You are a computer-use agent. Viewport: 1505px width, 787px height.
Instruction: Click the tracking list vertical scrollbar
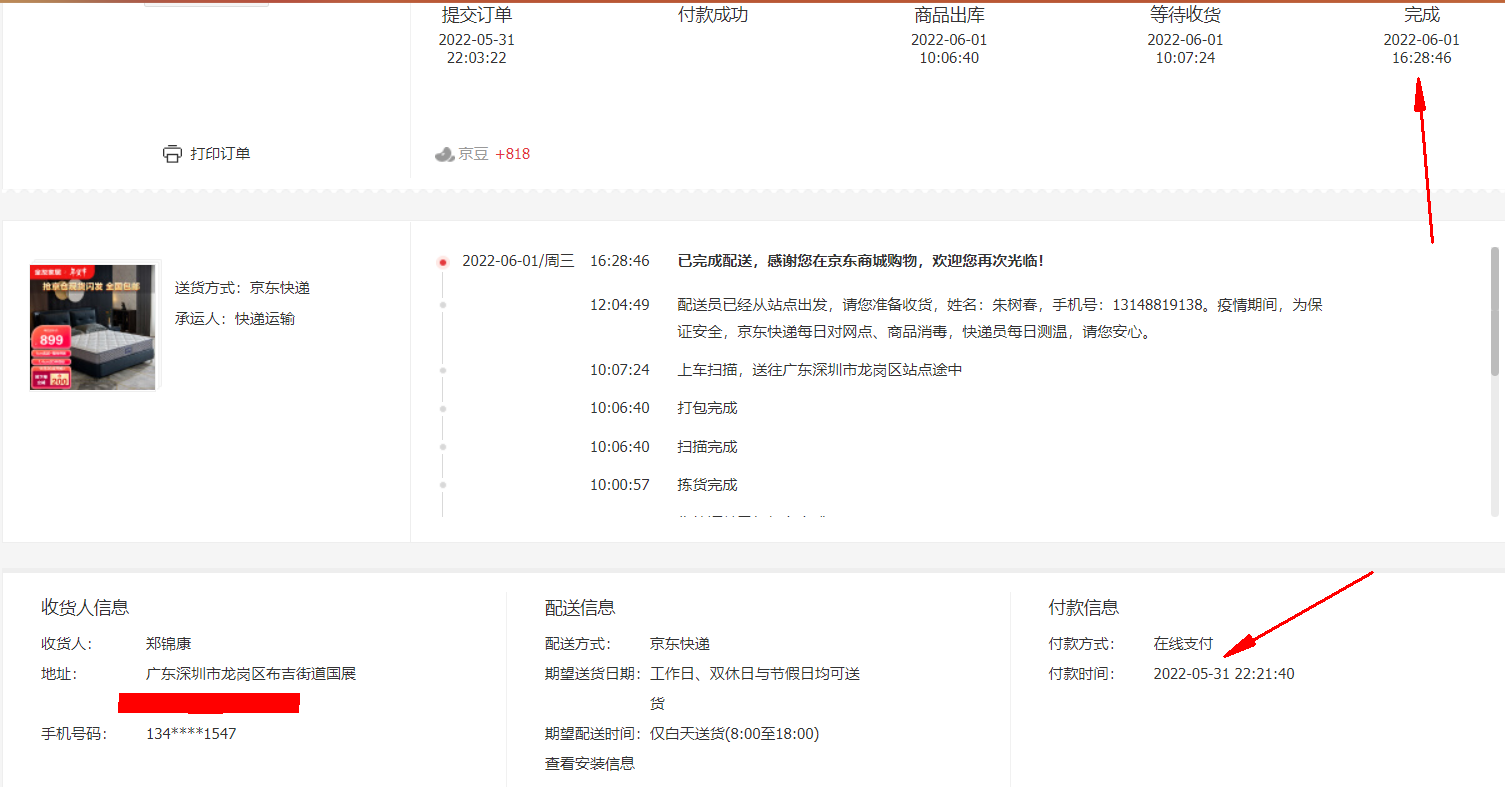click(x=1495, y=312)
